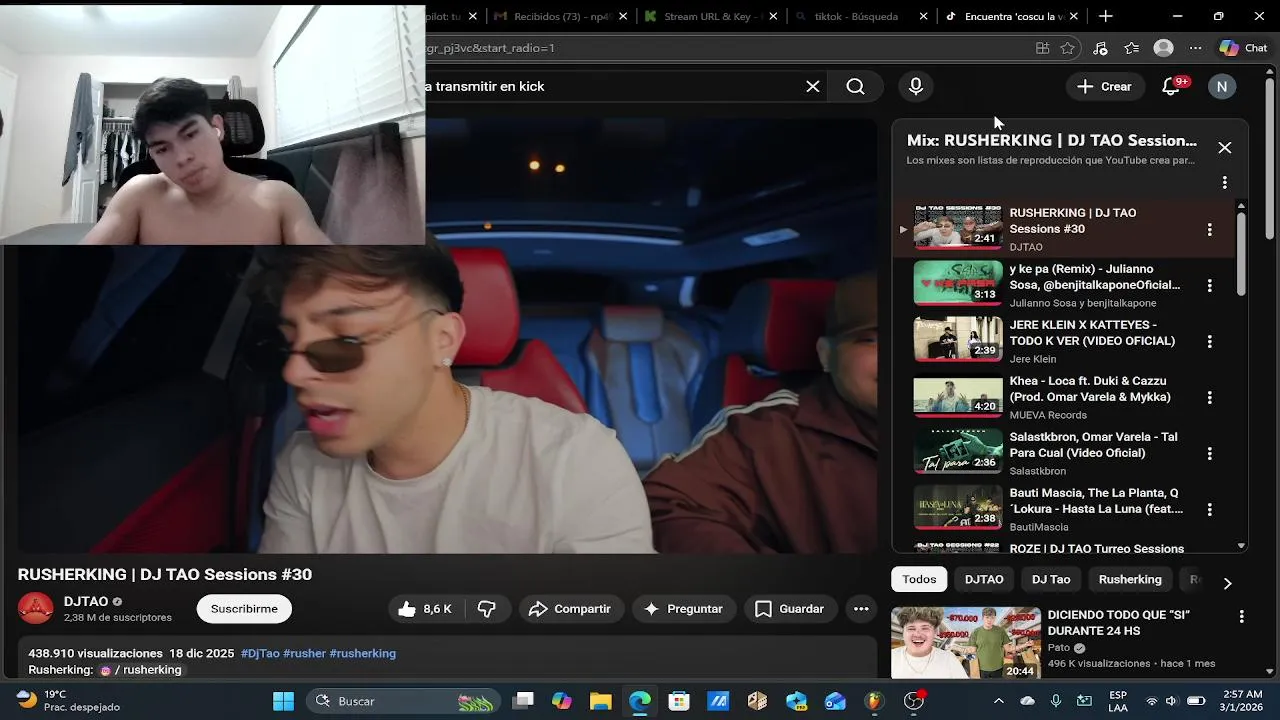Clear the YouTube search box text
This screenshot has height=720, width=1280.
point(813,87)
